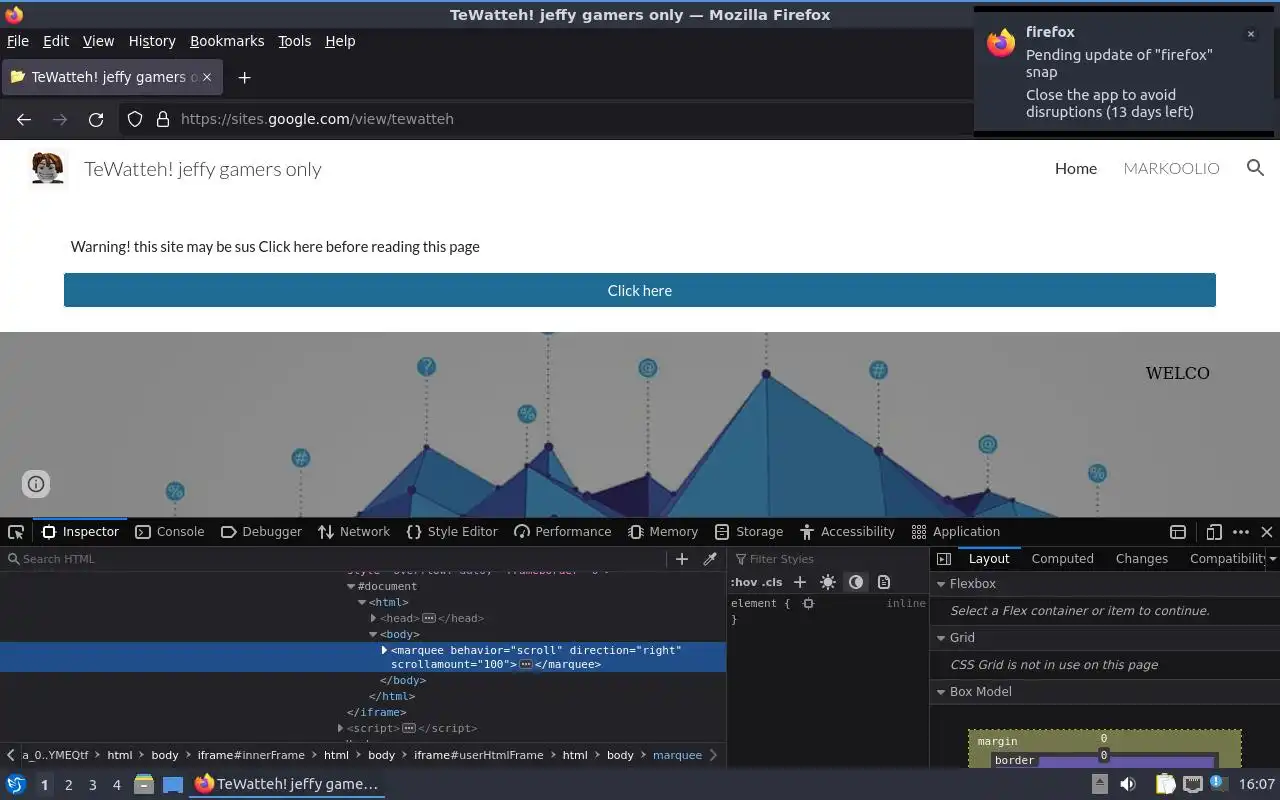Viewport: 1280px width, 800px height.
Task: Open the site security padlock icon
Action: coord(163,119)
